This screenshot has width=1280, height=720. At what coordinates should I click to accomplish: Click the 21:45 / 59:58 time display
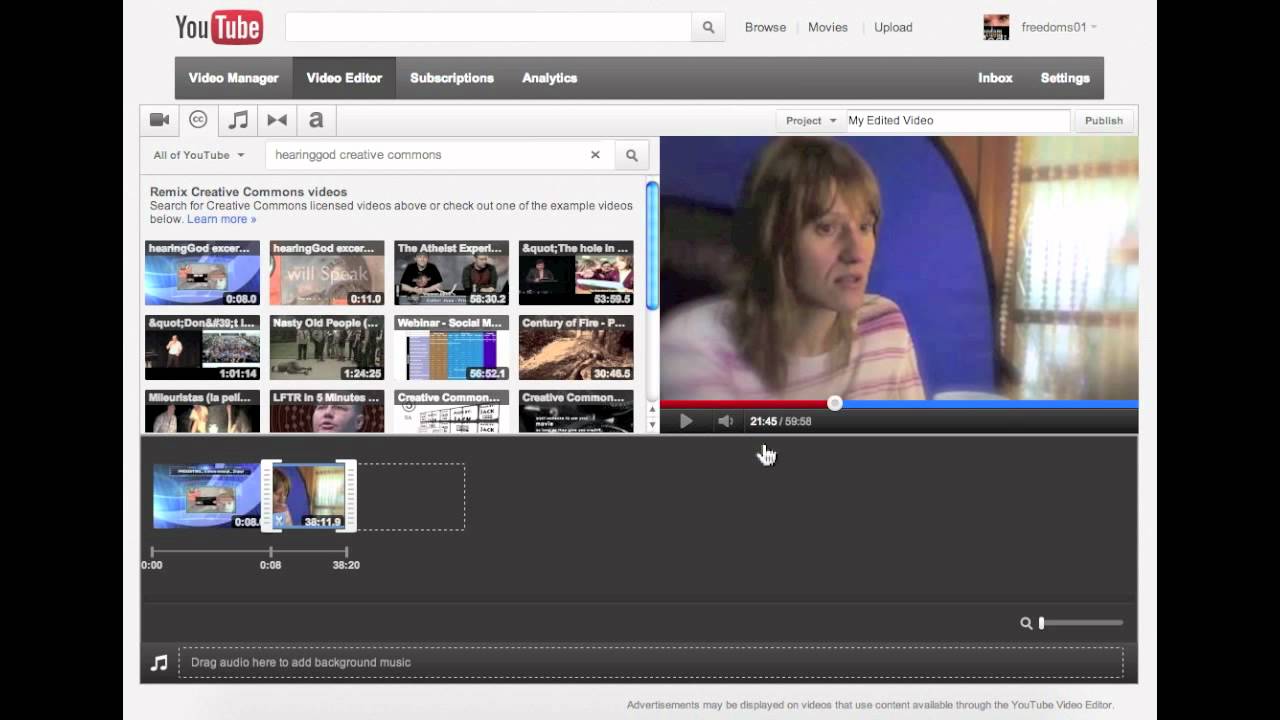[x=780, y=421]
